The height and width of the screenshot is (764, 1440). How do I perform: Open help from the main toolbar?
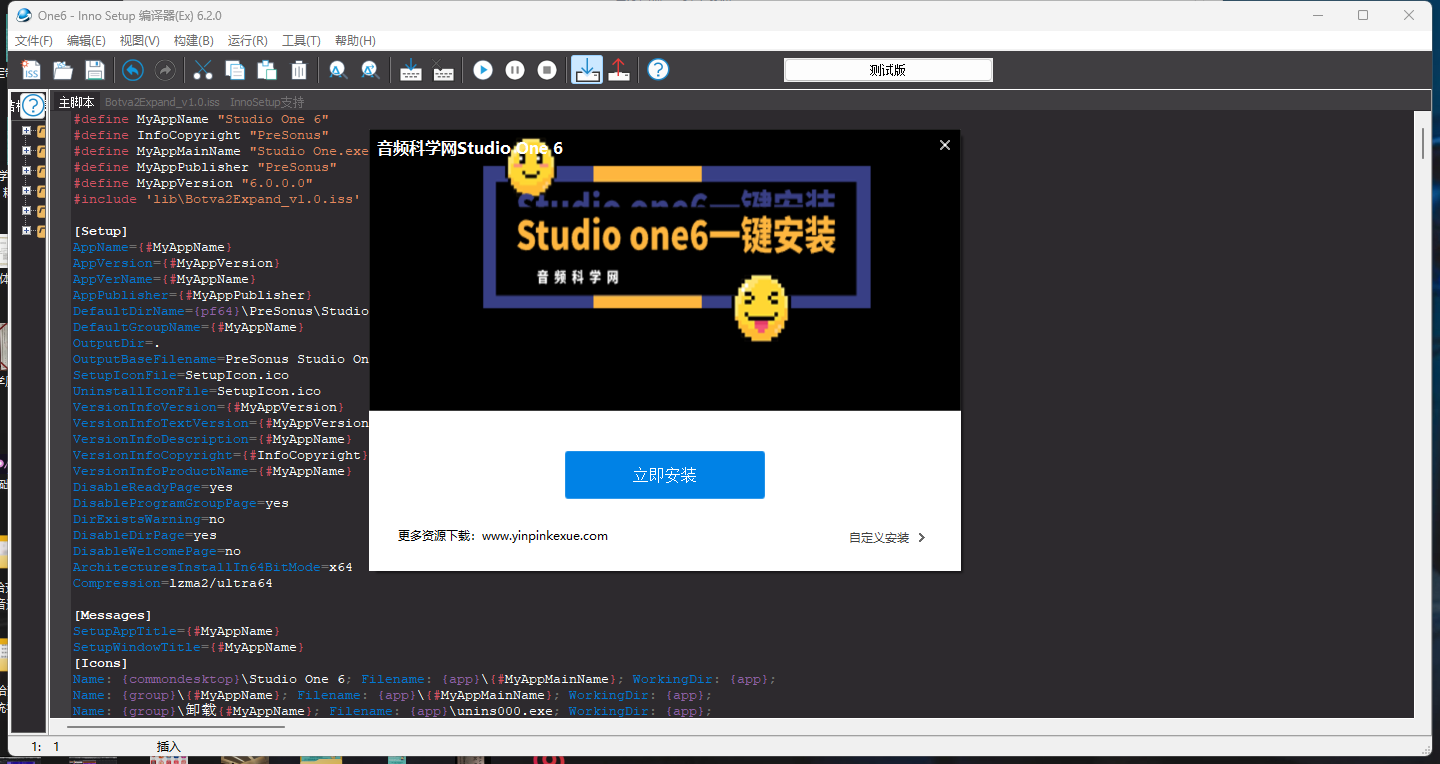point(658,70)
